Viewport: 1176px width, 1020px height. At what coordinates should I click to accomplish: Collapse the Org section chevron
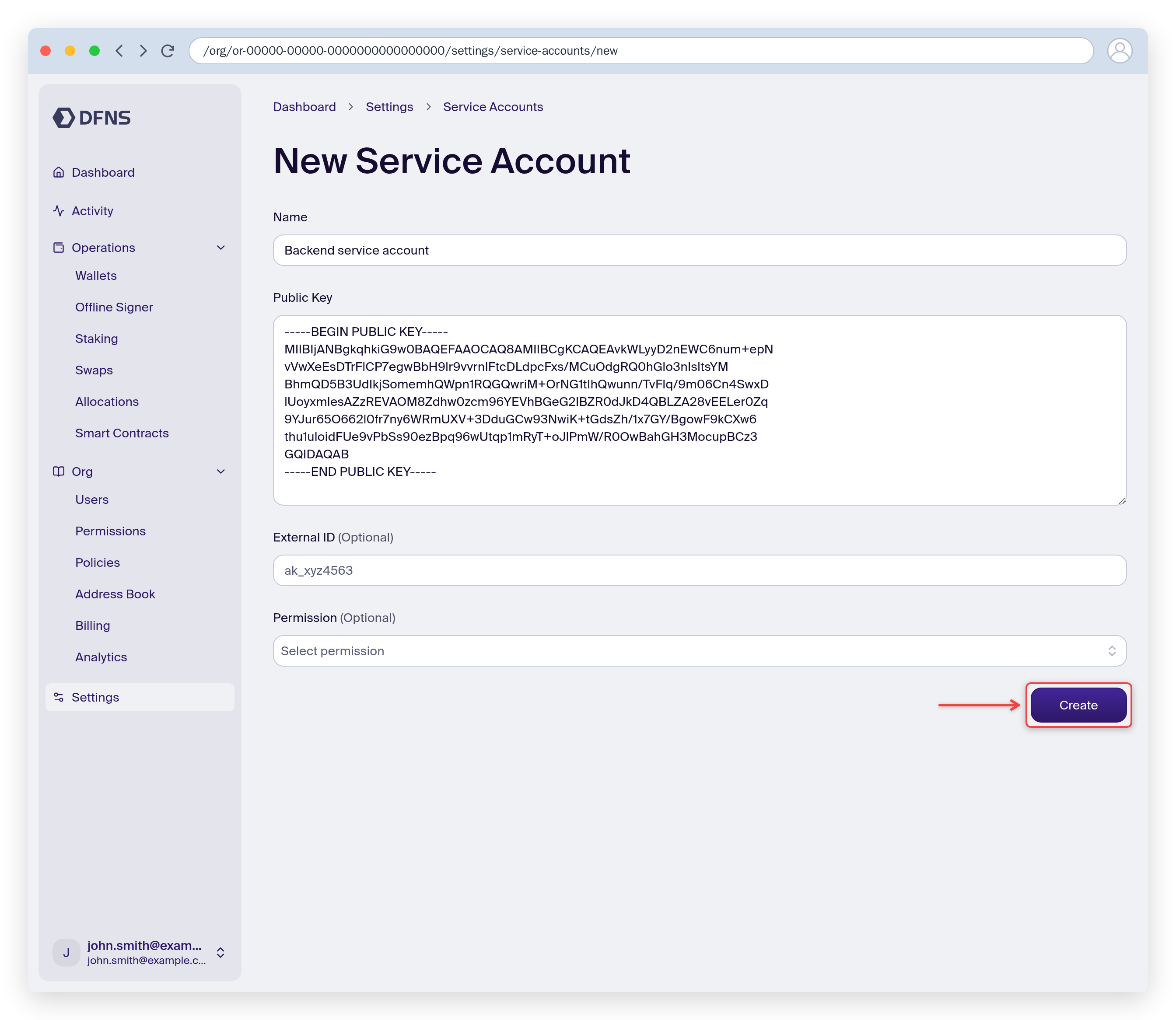(221, 472)
